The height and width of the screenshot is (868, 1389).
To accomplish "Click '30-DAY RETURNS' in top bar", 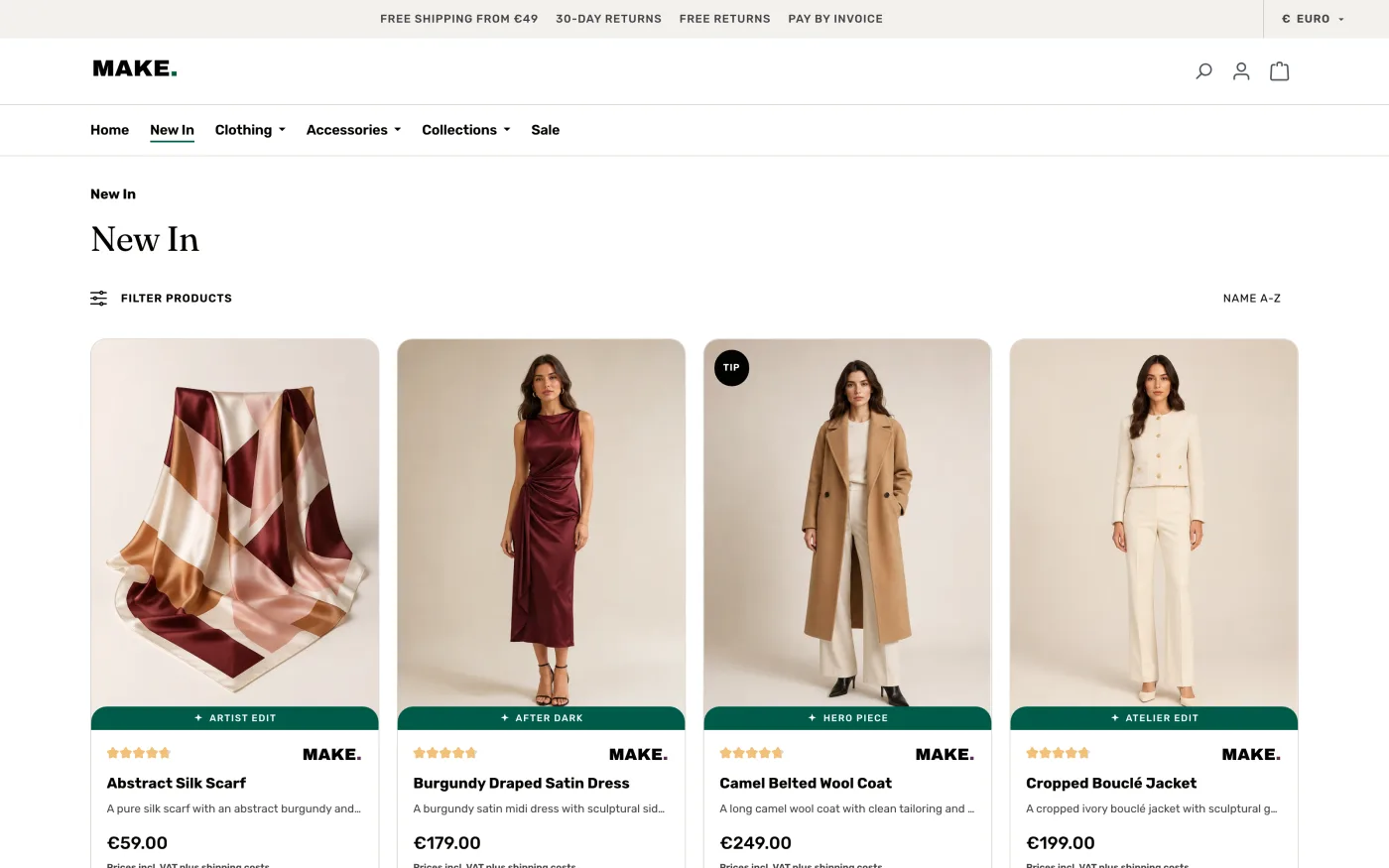I will point(609,19).
